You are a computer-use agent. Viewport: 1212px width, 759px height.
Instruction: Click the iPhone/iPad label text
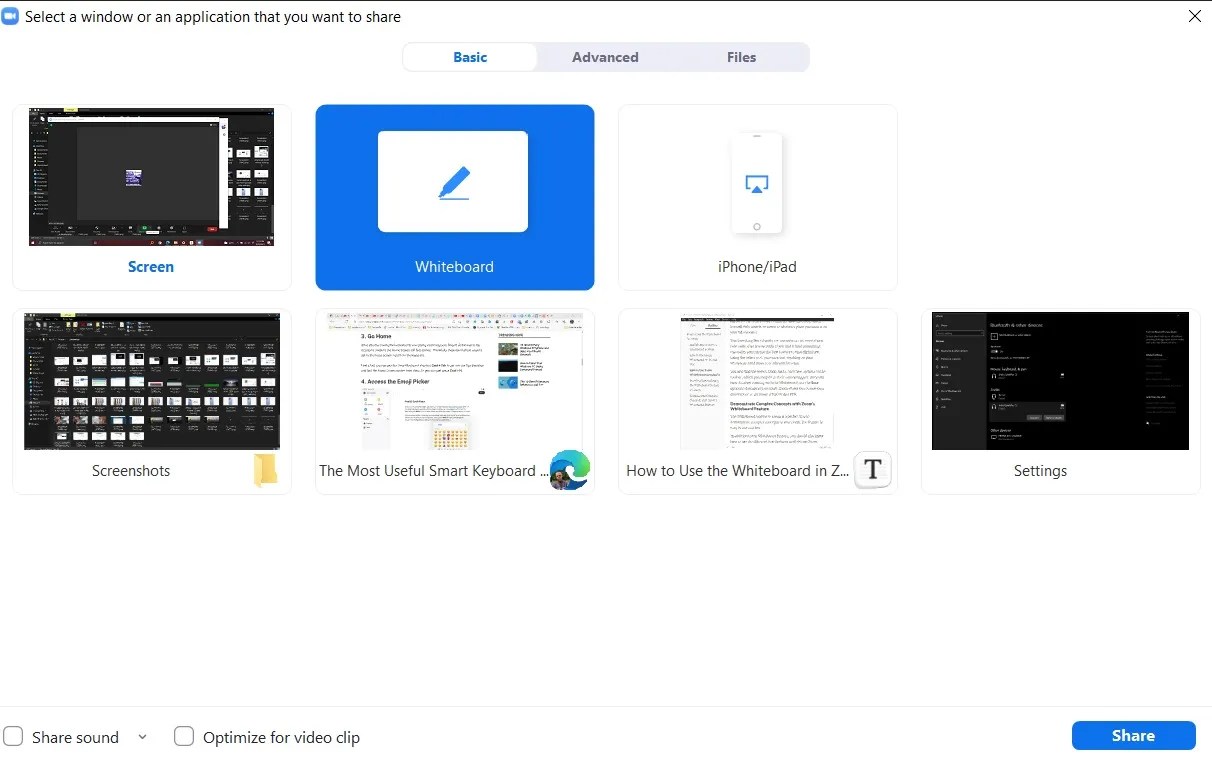tap(757, 267)
